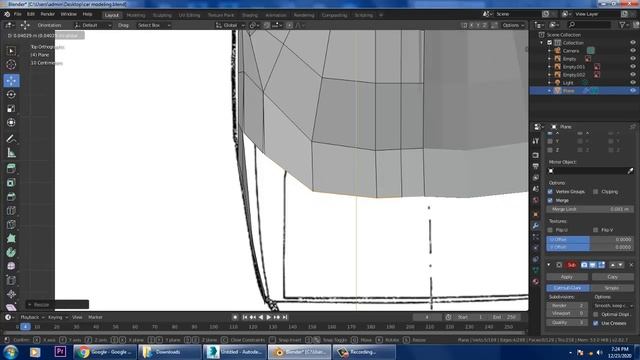
Task: Enable the Optimal Display checkbox
Action: click(596, 314)
